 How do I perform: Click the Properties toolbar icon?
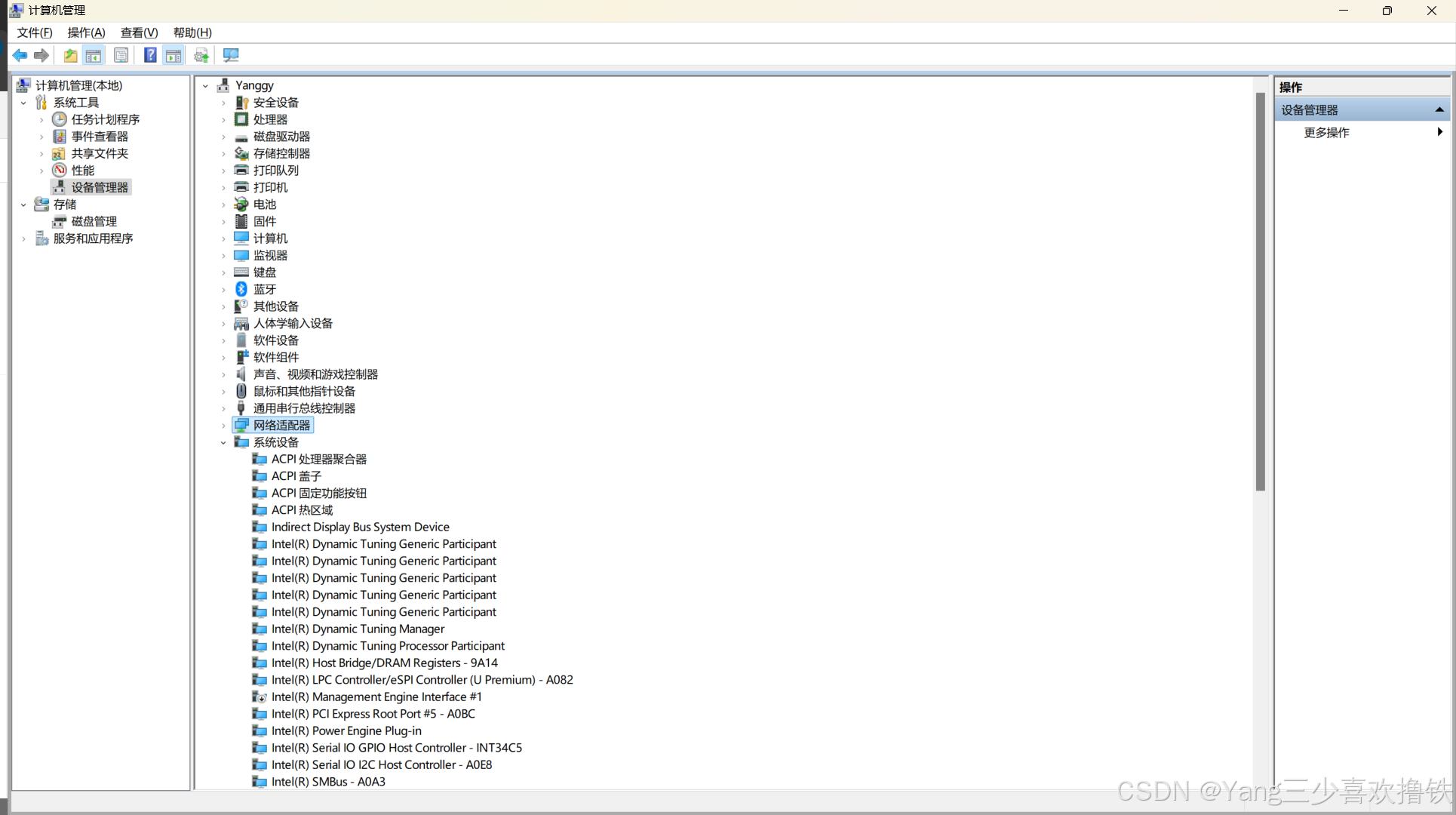121,55
